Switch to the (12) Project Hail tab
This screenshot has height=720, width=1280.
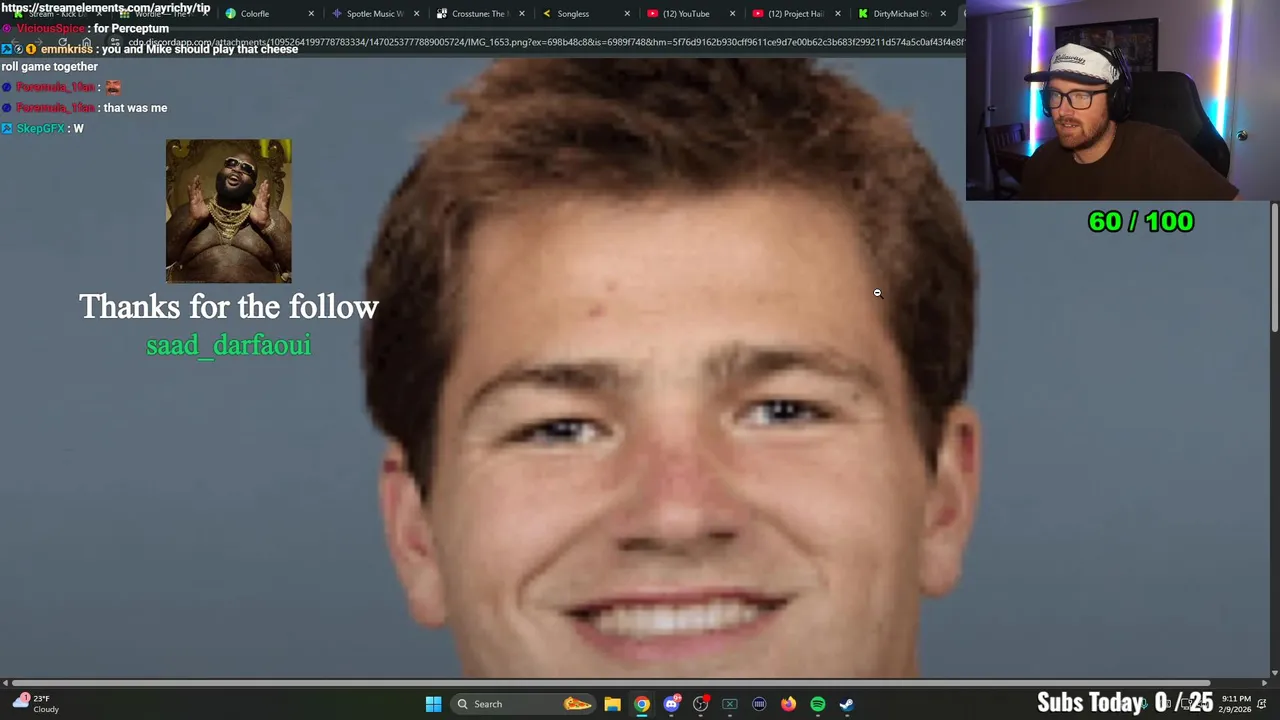pos(795,14)
